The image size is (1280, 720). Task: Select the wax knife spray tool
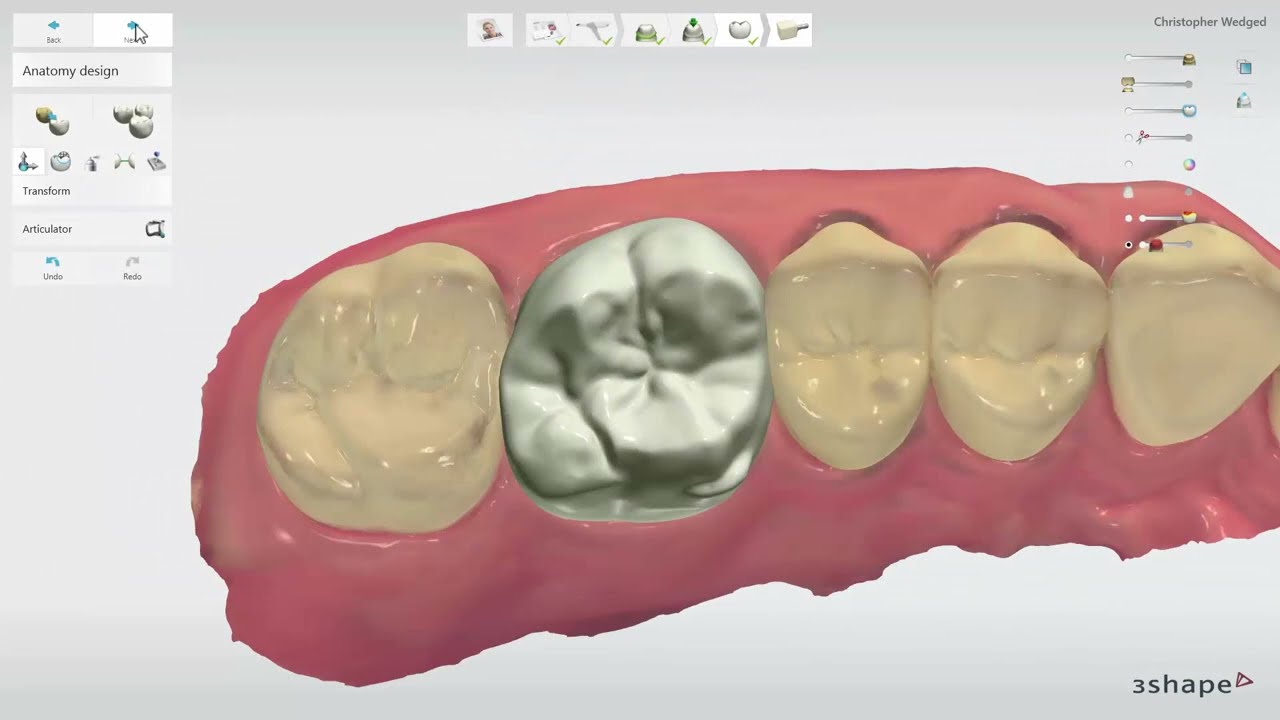[92, 162]
